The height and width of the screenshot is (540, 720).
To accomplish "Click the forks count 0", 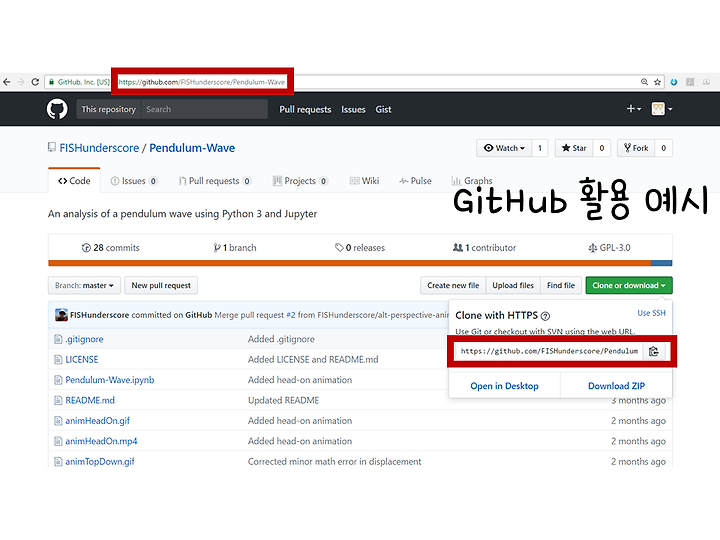I will coord(664,148).
